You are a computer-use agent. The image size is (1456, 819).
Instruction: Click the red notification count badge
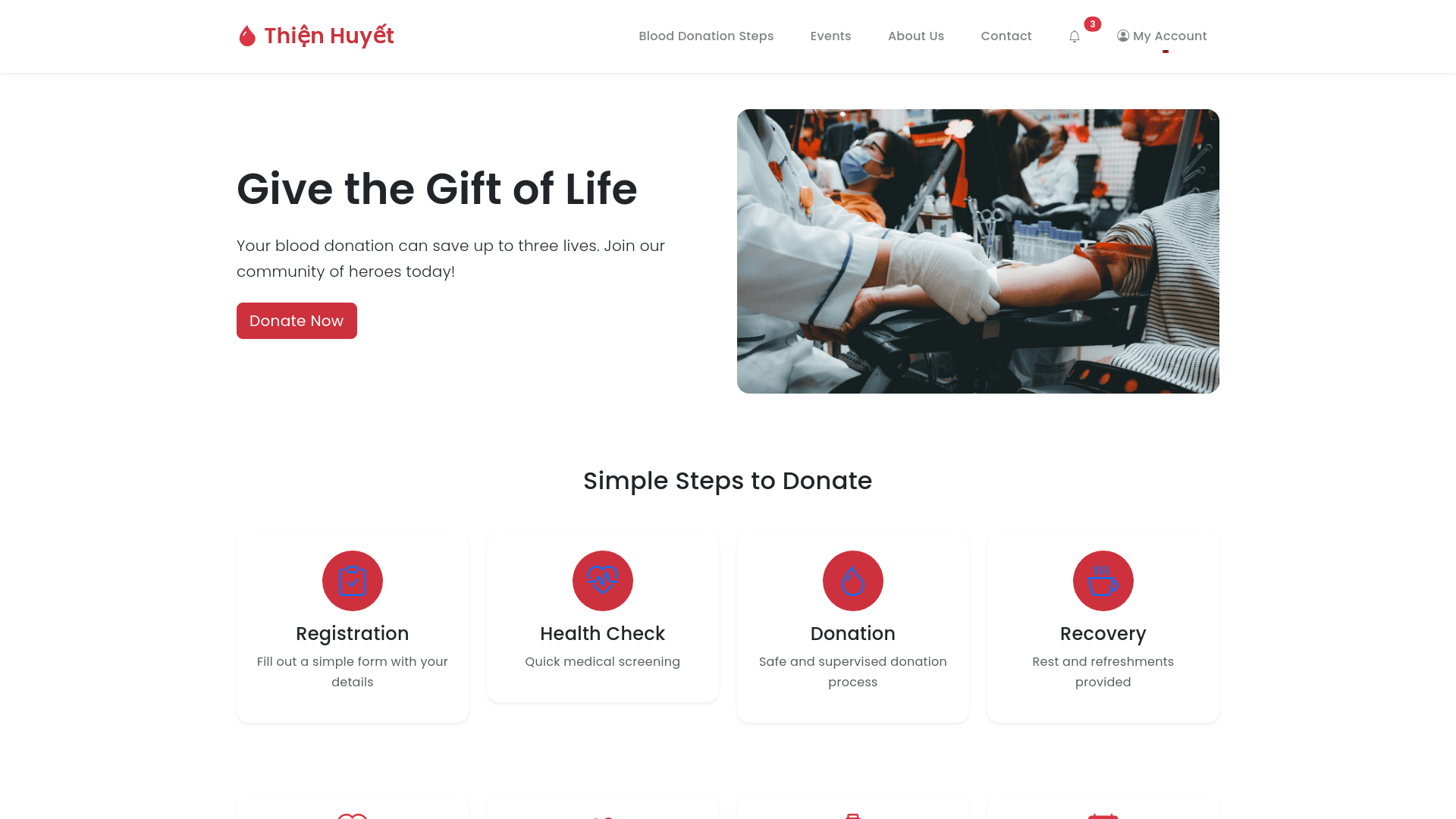tap(1092, 24)
